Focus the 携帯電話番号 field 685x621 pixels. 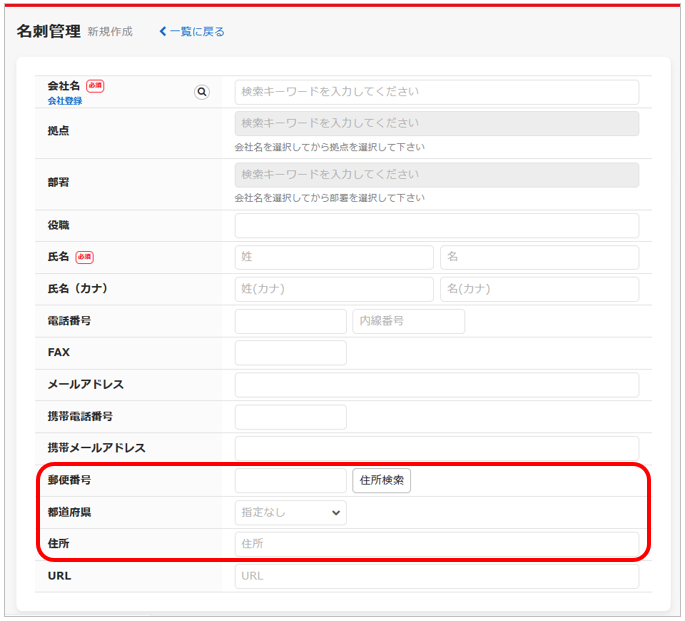(x=290, y=417)
